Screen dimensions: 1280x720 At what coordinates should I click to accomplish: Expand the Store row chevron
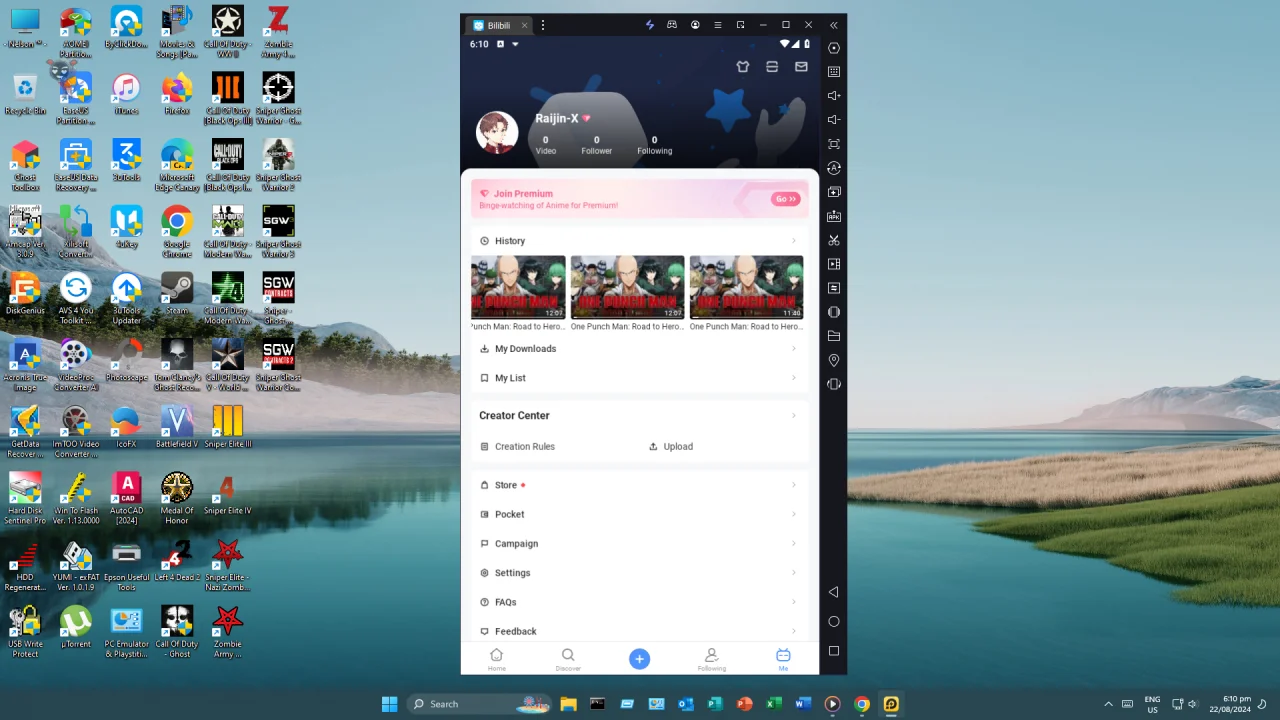(x=794, y=485)
